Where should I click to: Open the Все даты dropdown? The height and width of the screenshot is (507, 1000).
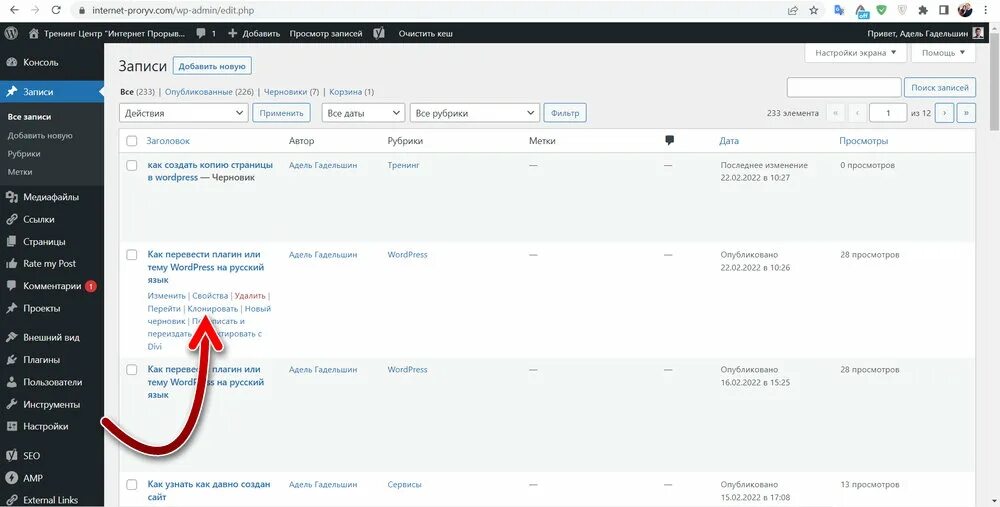pyautogui.click(x=363, y=113)
